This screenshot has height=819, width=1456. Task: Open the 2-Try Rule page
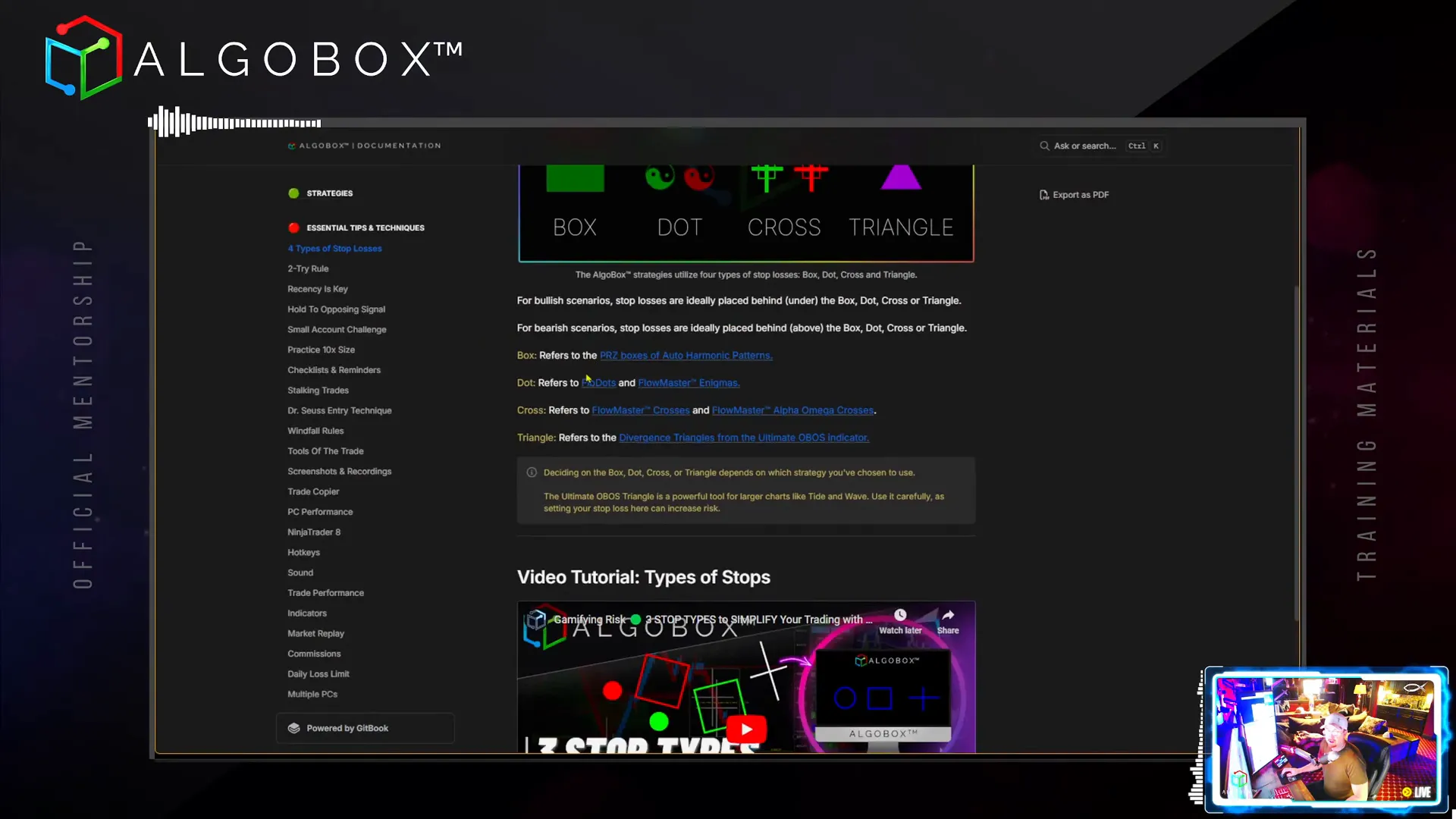[x=308, y=268]
